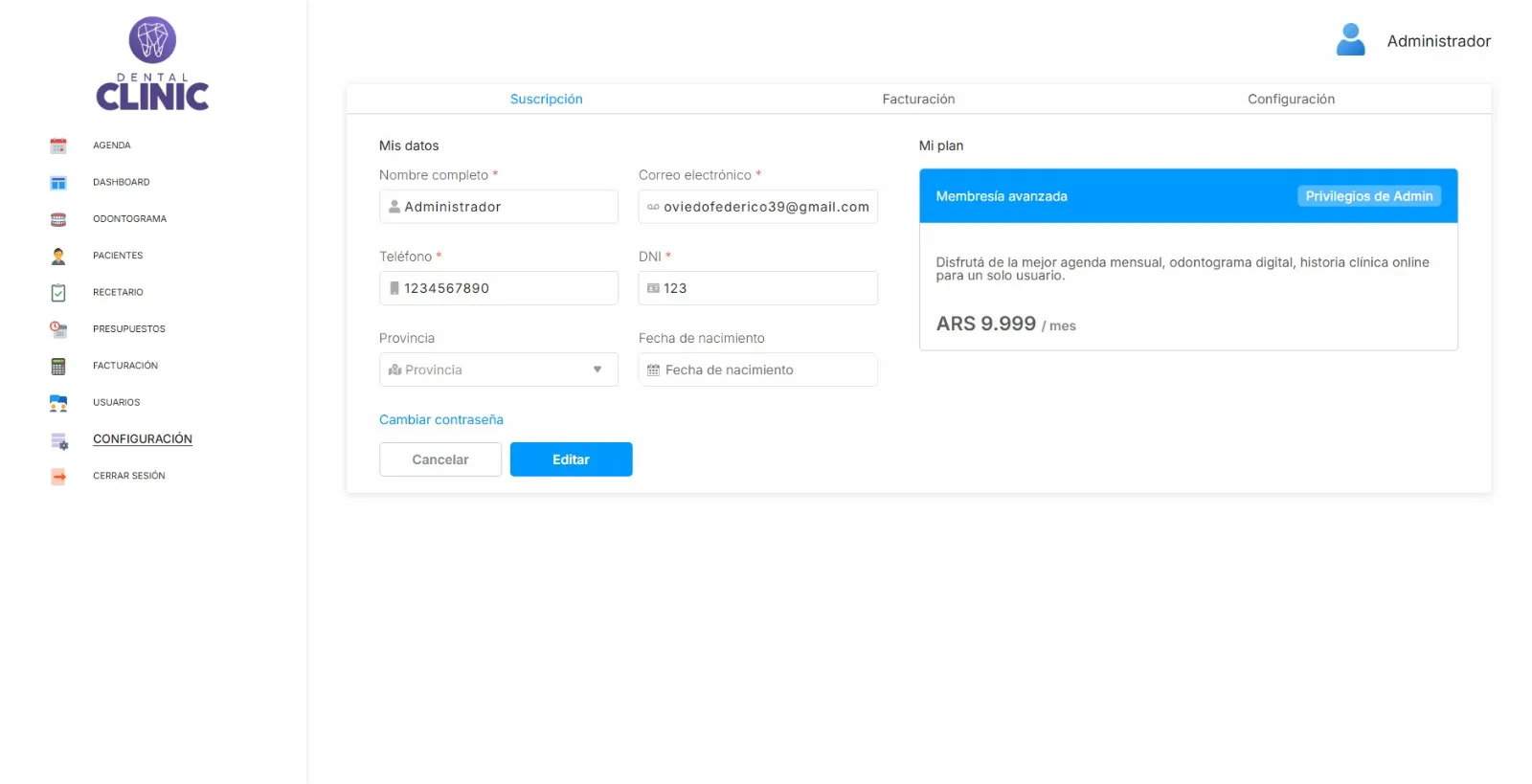Screen dimensions: 1532x784
Task: Open the Recetario clipboard icon
Action: (x=58, y=293)
